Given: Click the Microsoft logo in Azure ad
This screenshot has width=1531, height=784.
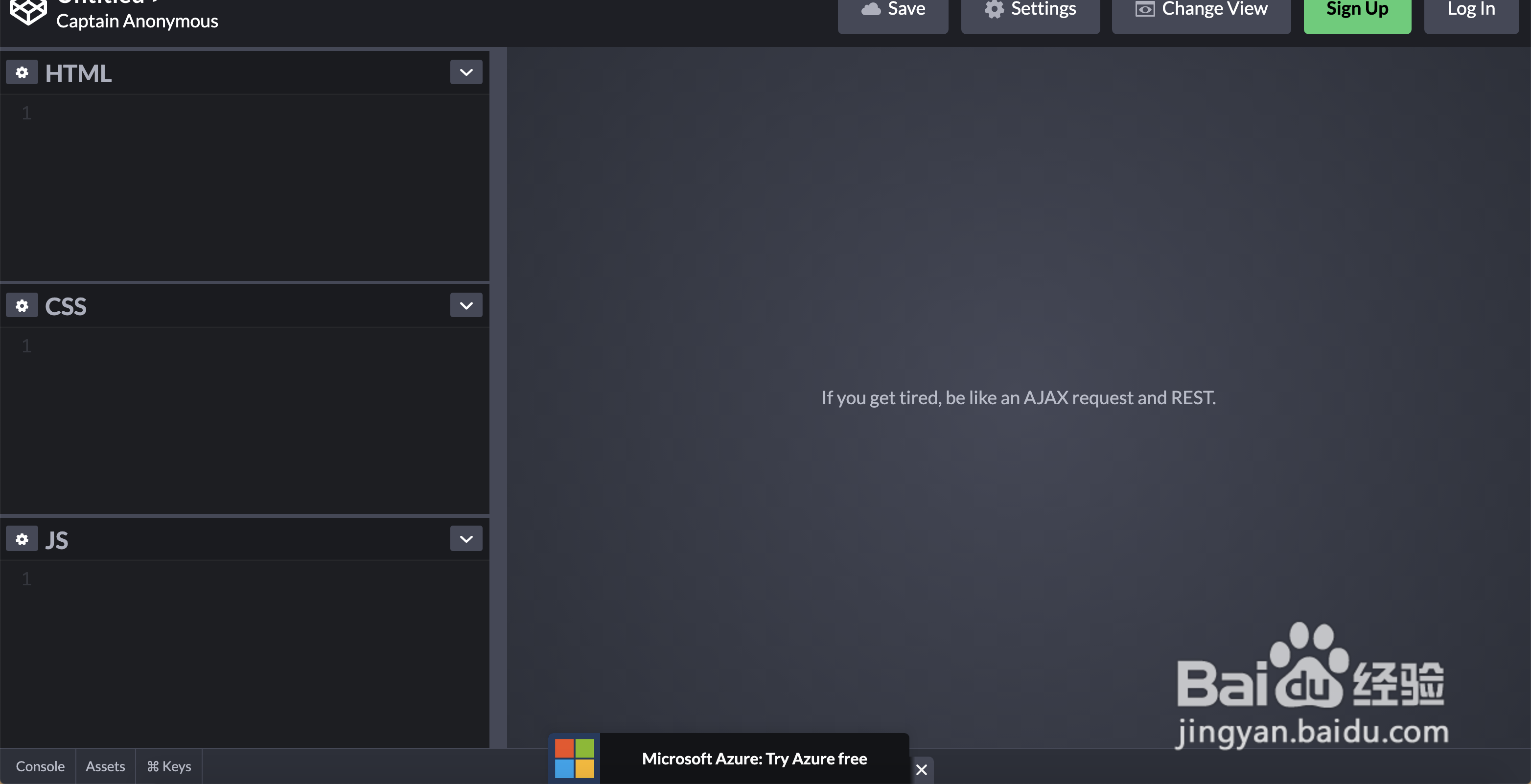Looking at the screenshot, I should point(574,758).
